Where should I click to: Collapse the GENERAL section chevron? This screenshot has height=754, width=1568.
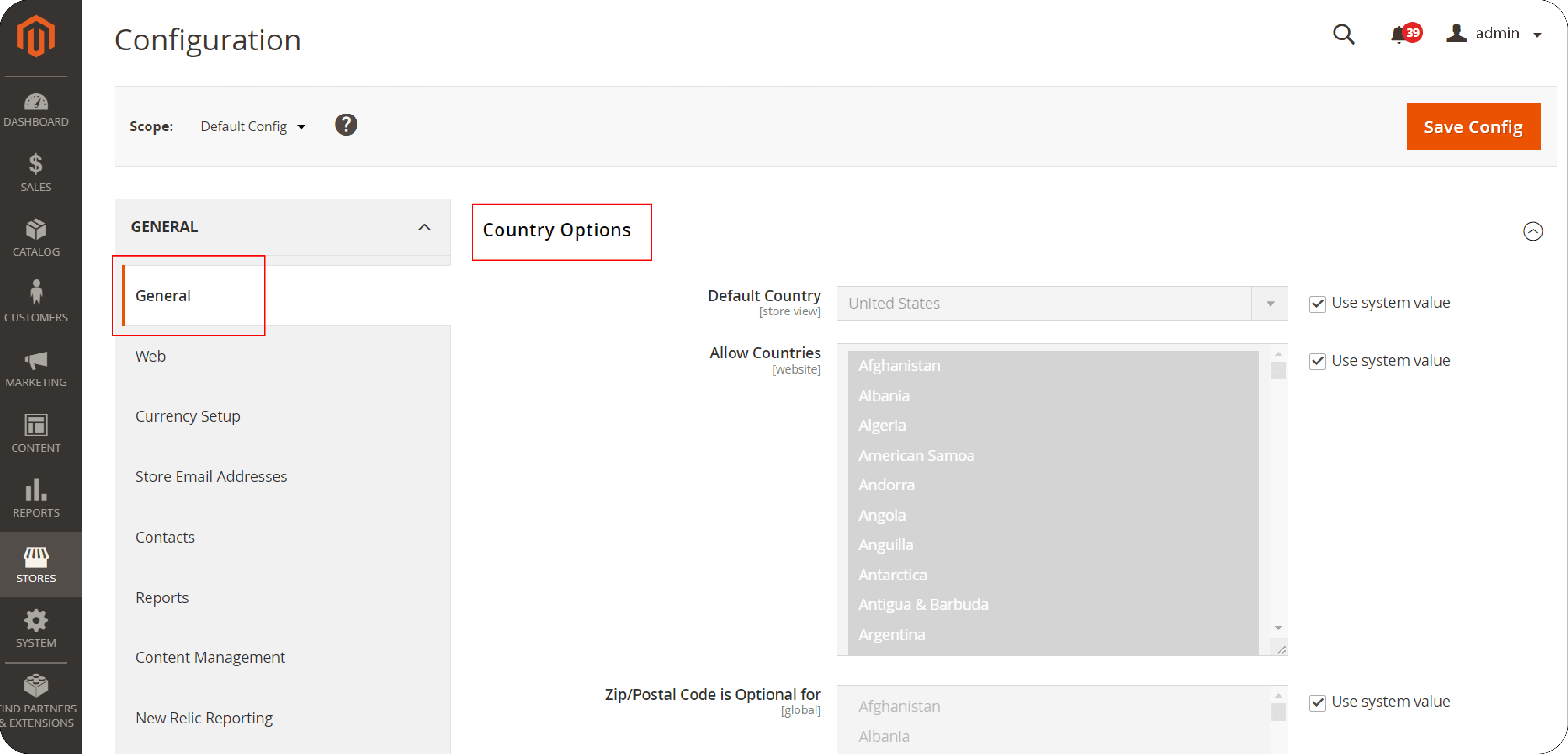(424, 227)
